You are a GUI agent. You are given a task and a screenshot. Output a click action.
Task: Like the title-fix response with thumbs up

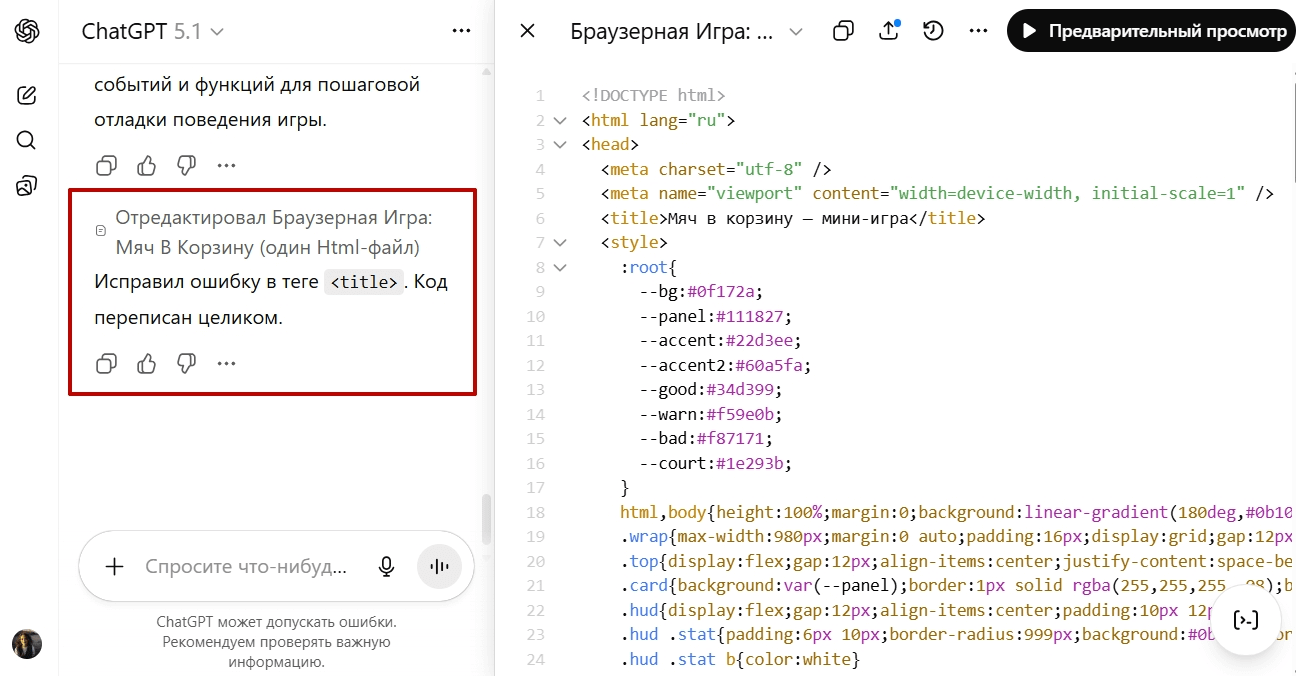click(x=147, y=363)
